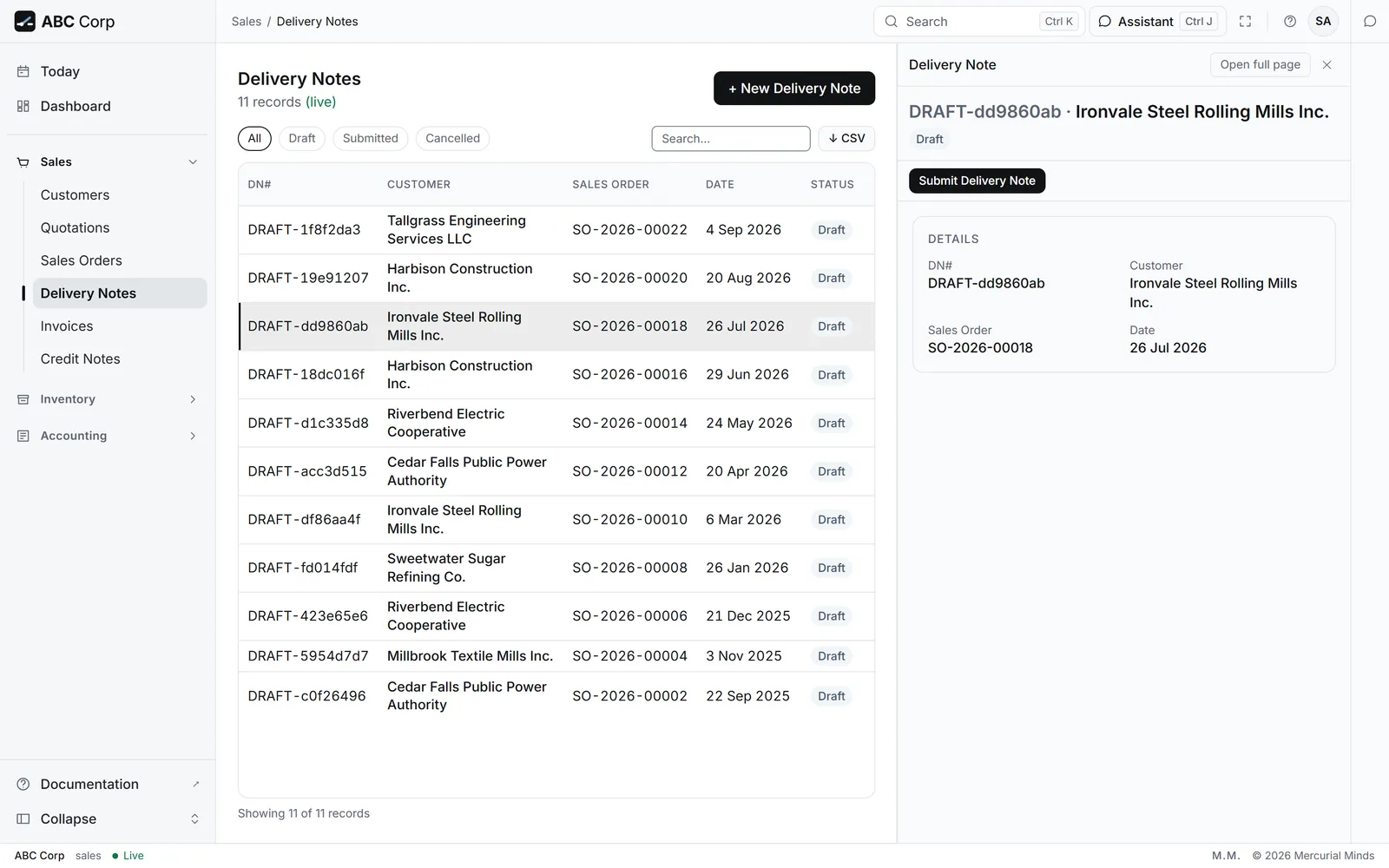Open Customers in the sidebar
Screen dimensions: 1389x868
[x=120, y=195]
